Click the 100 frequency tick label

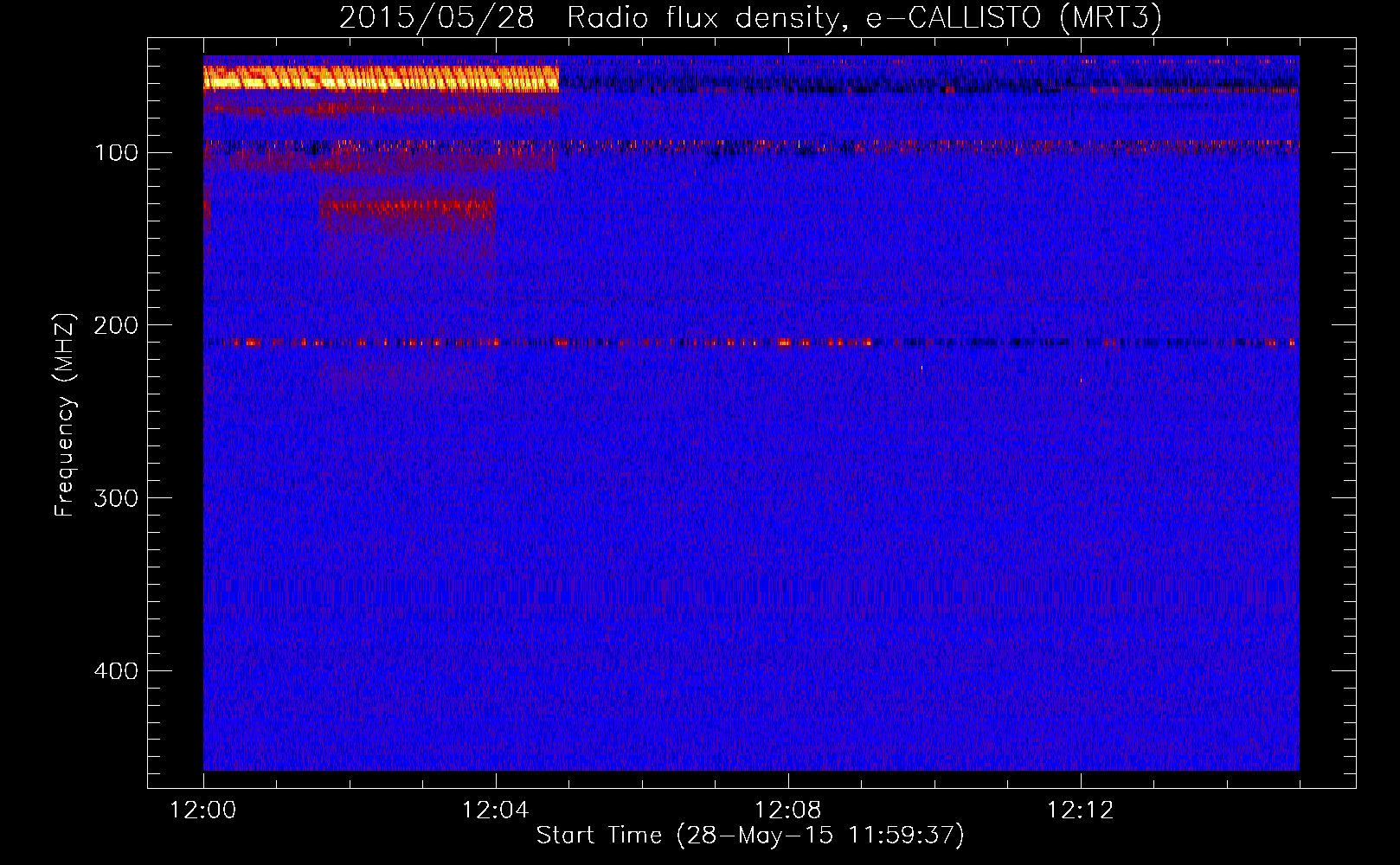[x=116, y=153]
